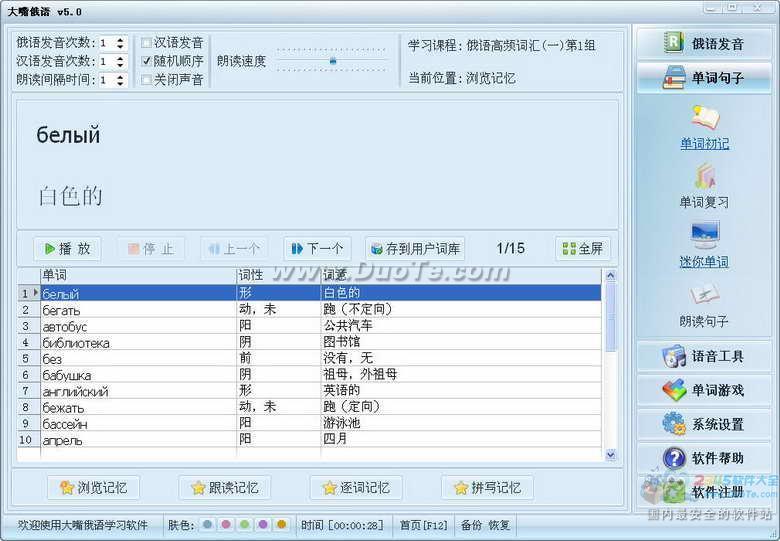
Task: Increase 朗读间隔时间 with up arrow
Action: 120,76
